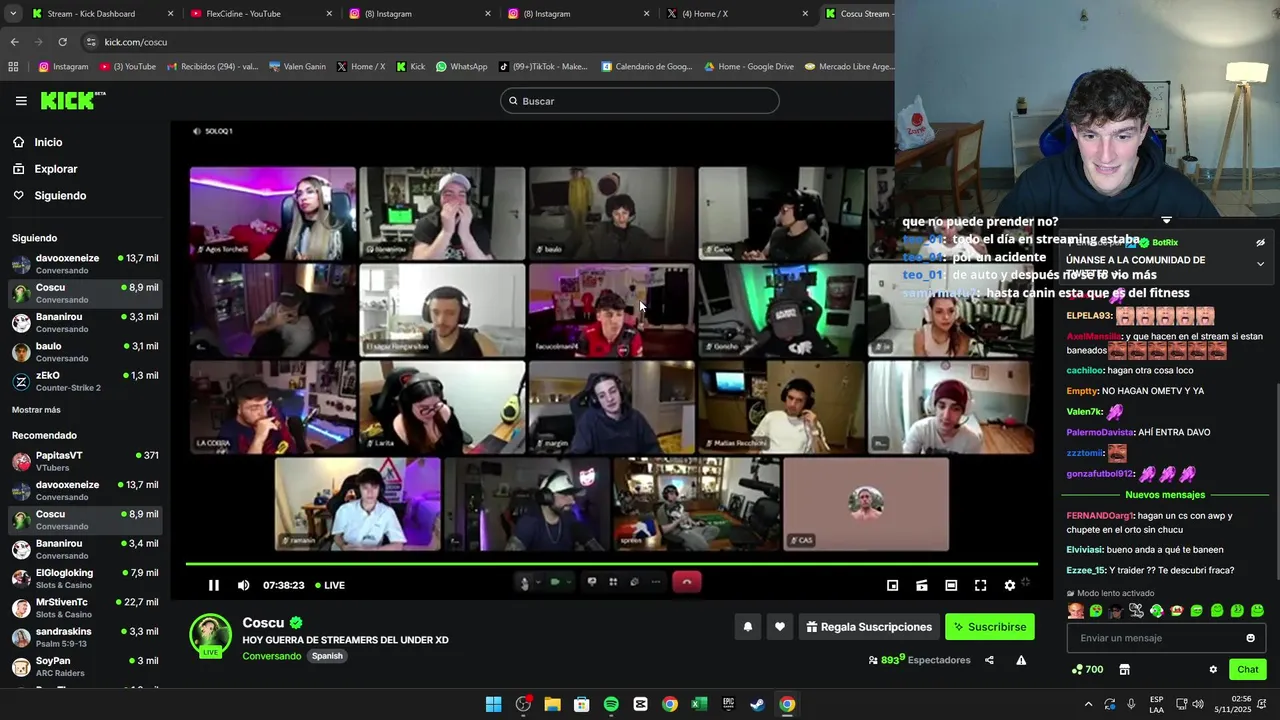This screenshot has height=720, width=1280.
Task: Open WhatsApp bookmark in bookmarks bar
Action: (461, 67)
